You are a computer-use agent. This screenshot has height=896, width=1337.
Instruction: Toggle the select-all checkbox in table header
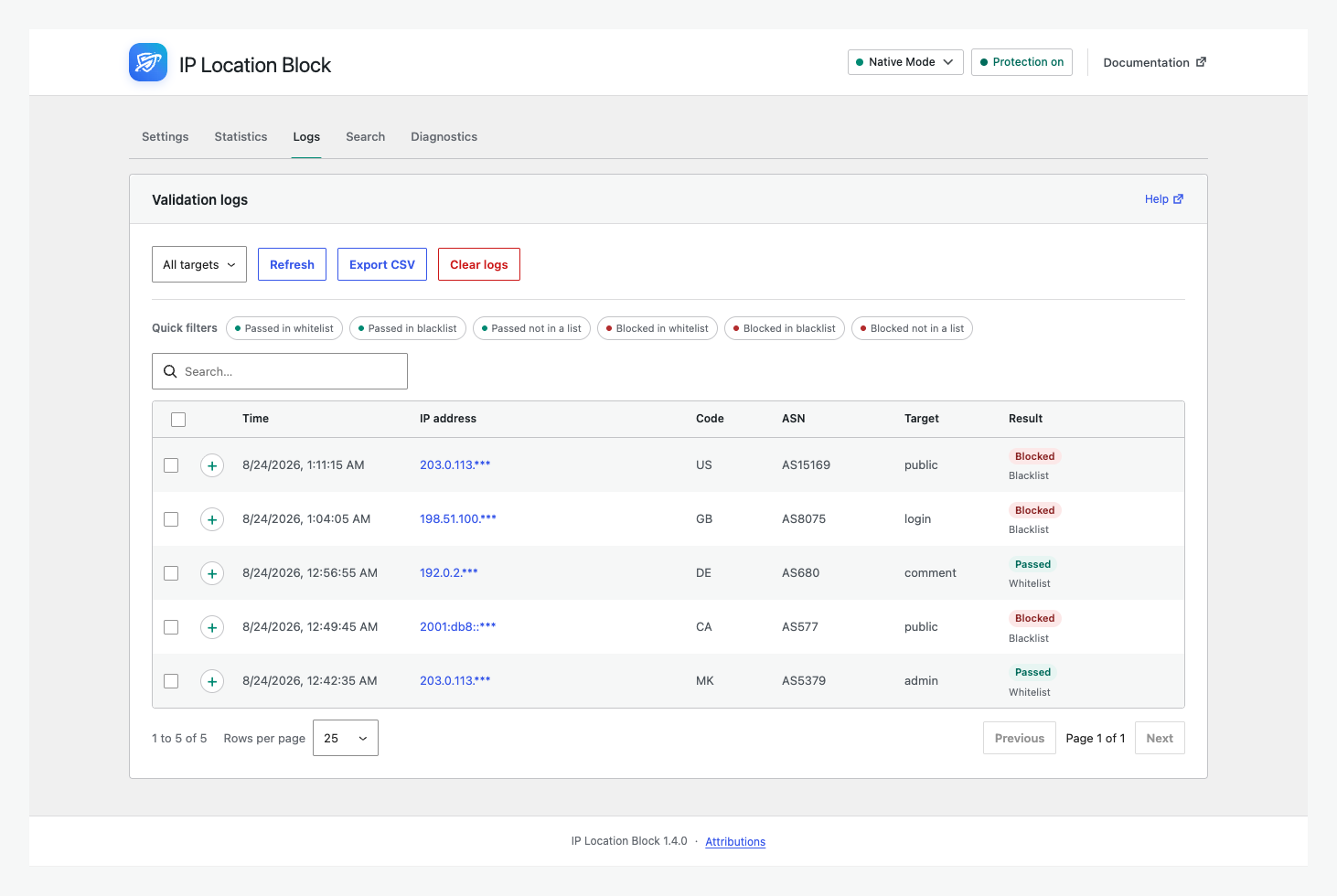[x=178, y=420]
